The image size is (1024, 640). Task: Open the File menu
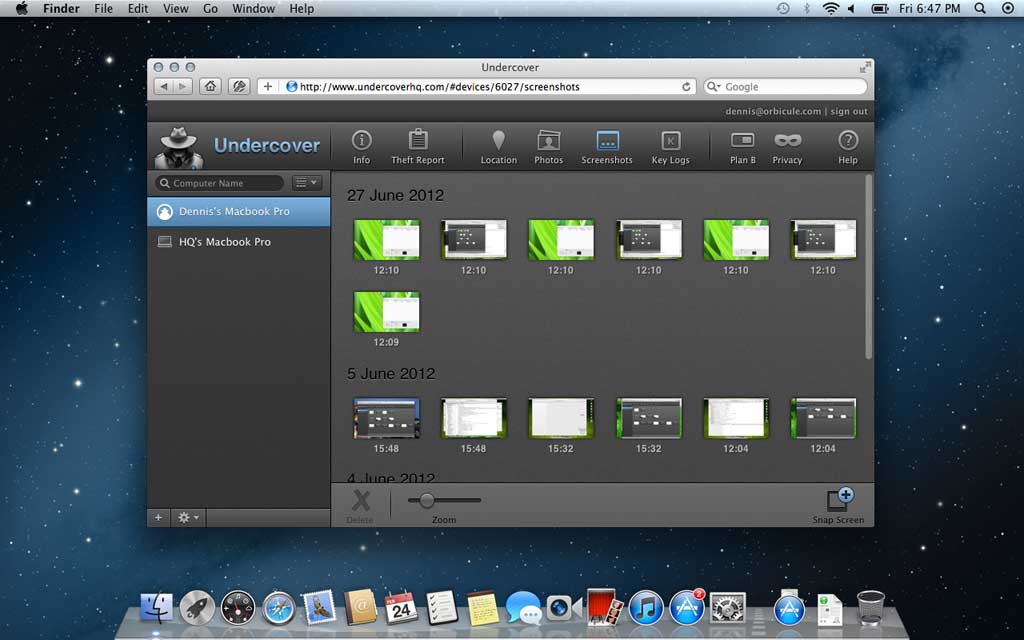(103, 8)
